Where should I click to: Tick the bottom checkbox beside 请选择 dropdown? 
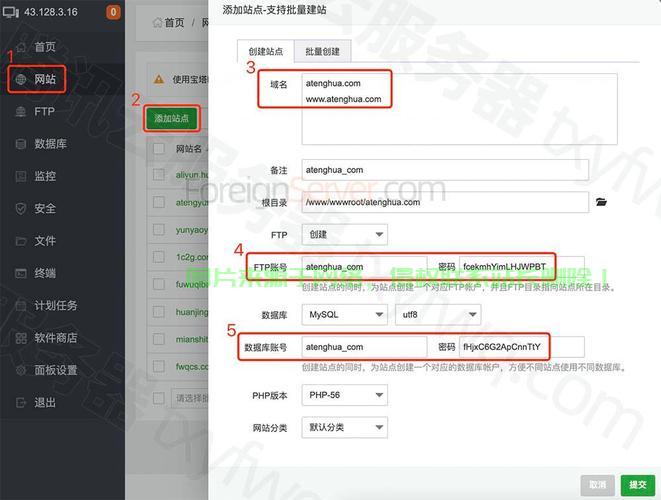pyautogui.click(x=159, y=398)
